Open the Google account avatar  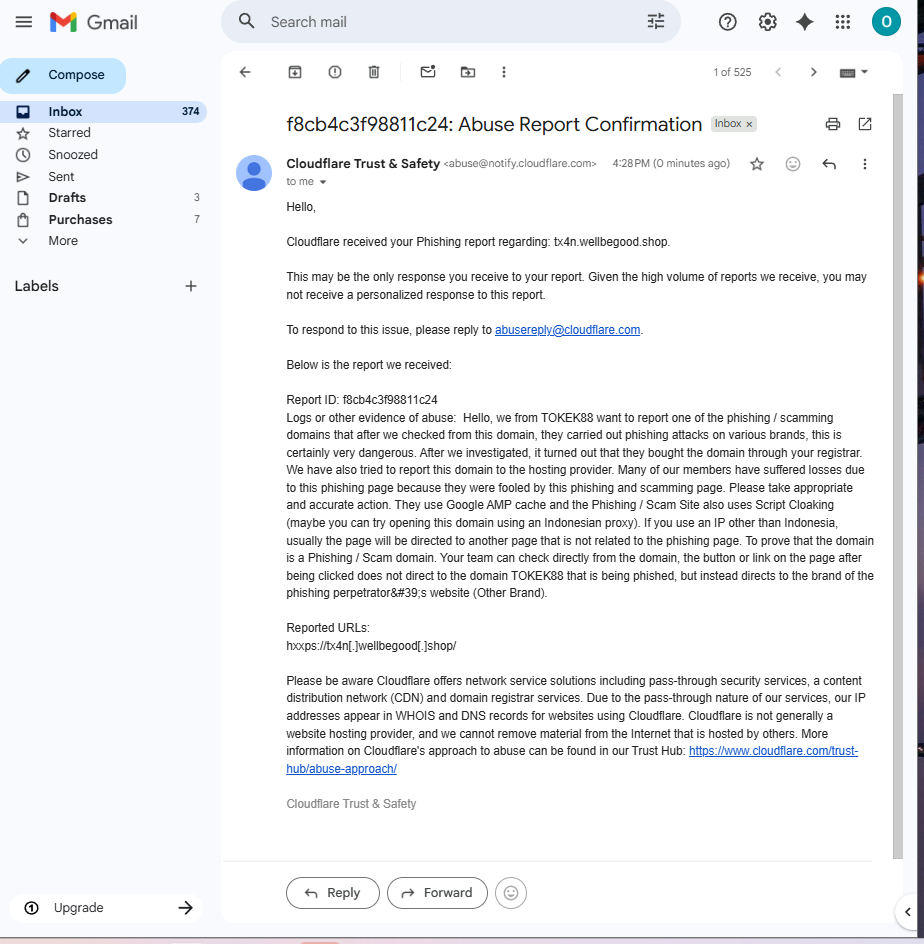pyautogui.click(x=886, y=22)
